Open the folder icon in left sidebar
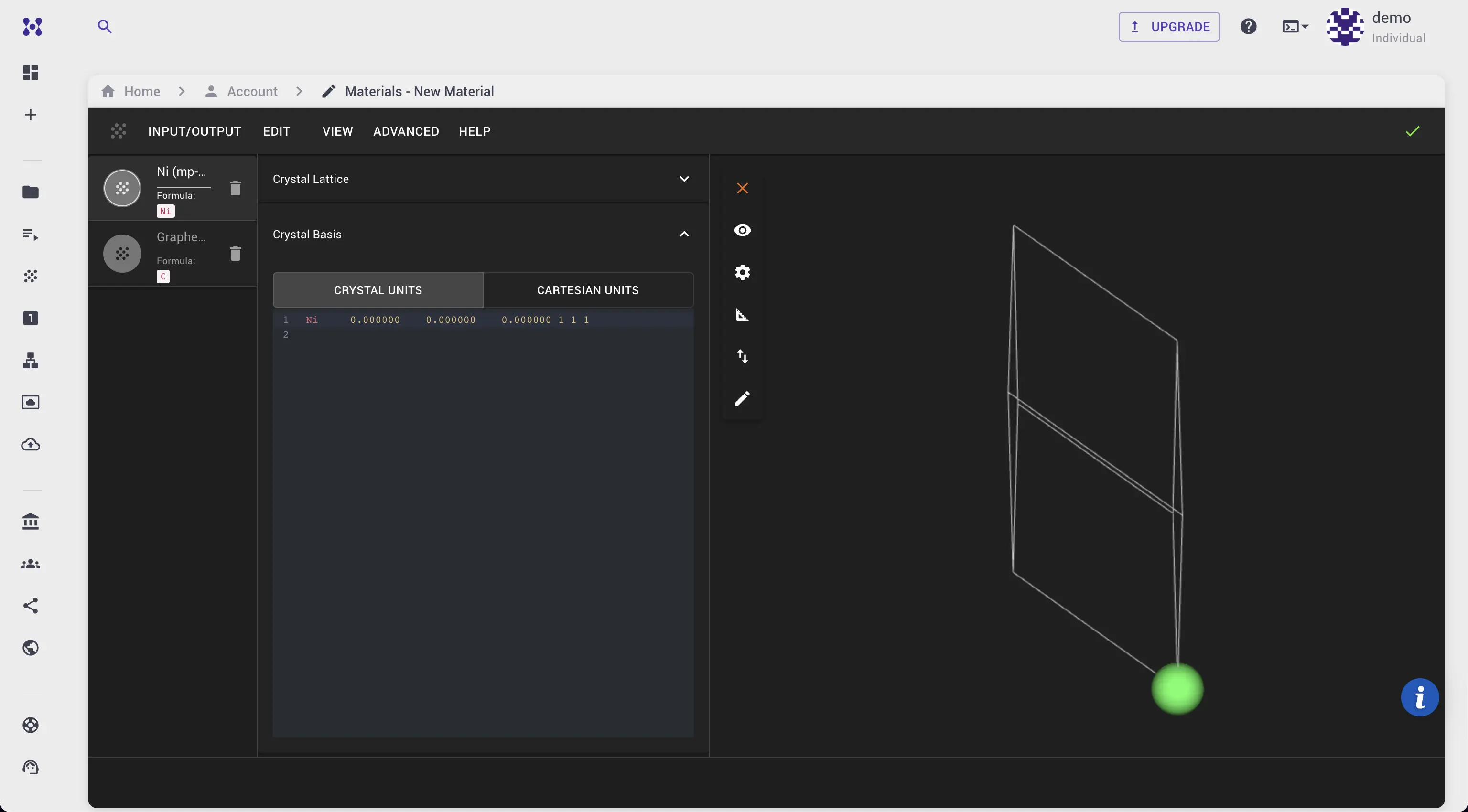Image resolution: width=1468 pixels, height=812 pixels. tap(31, 192)
